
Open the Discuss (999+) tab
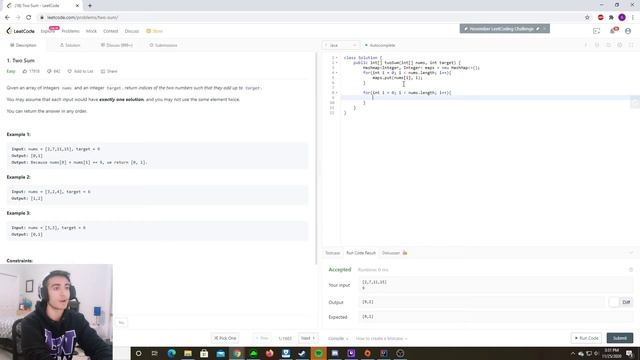point(117,45)
